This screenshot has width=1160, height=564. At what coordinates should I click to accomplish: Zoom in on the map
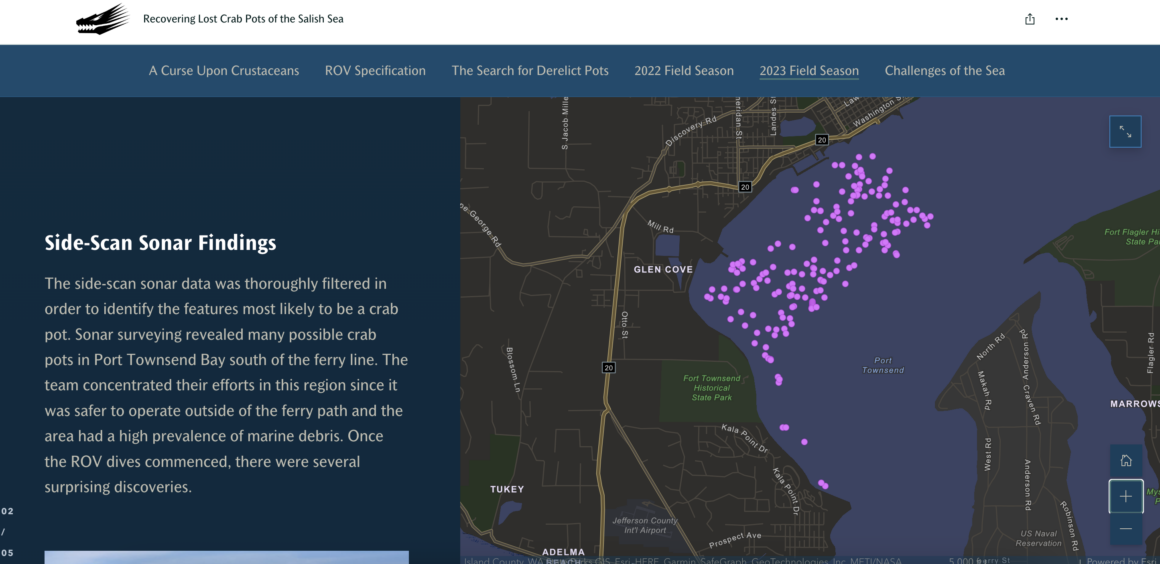1125,496
